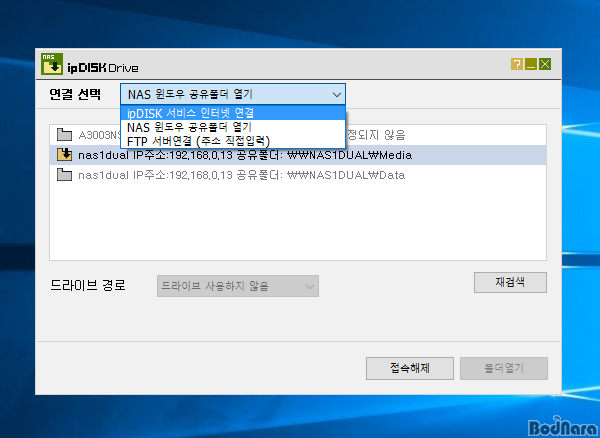Viewport: 600px width, 438px height.
Task: Click the ipDISK Drive NAS logo icon
Action: click(x=52, y=64)
